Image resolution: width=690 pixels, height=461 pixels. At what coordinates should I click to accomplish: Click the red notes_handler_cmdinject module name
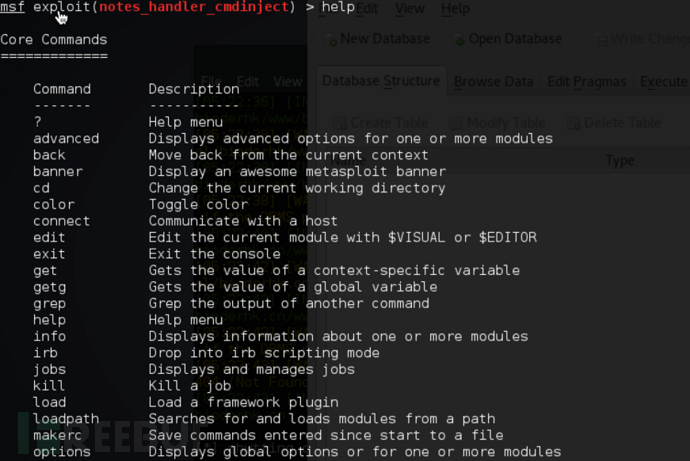click(194, 7)
